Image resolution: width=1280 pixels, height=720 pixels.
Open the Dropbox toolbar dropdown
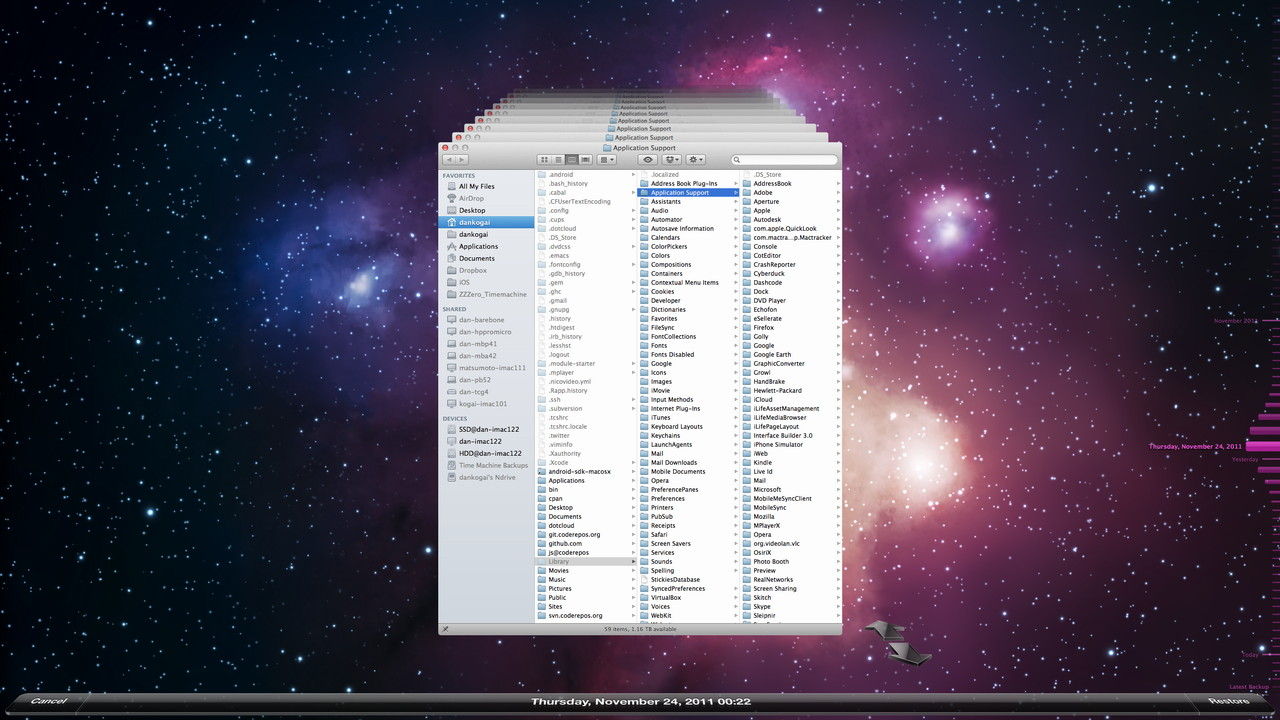[672, 160]
